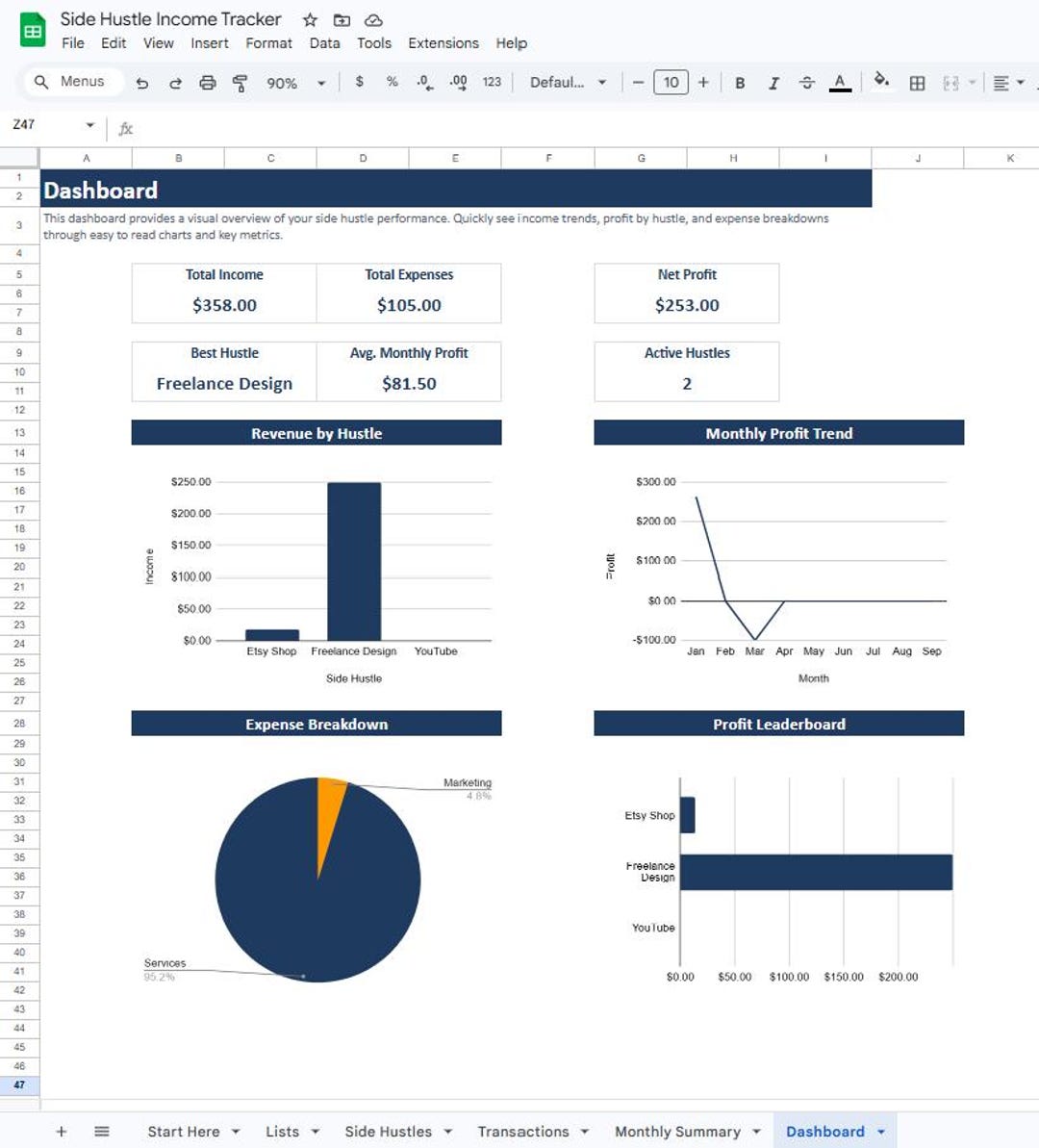Add a new sheet with the plus button
Image resolution: width=1039 pixels, height=1148 pixels.
(62, 1132)
